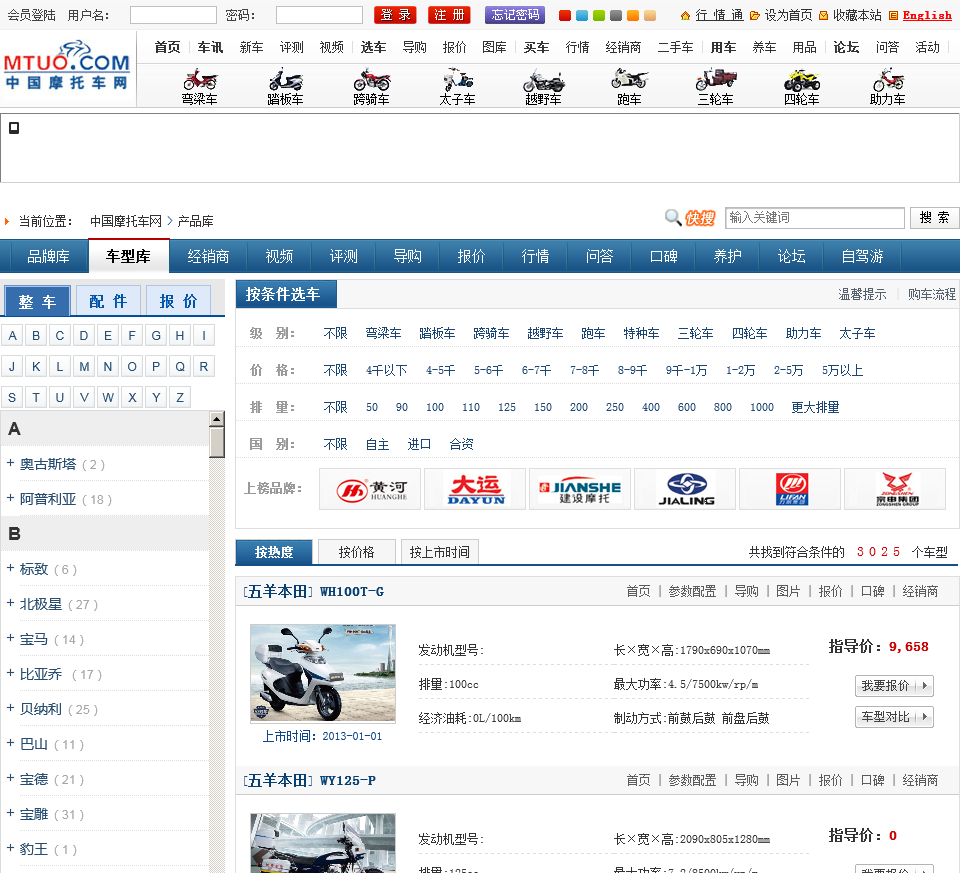Click 我要报价 for WH100T-G

point(894,686)
